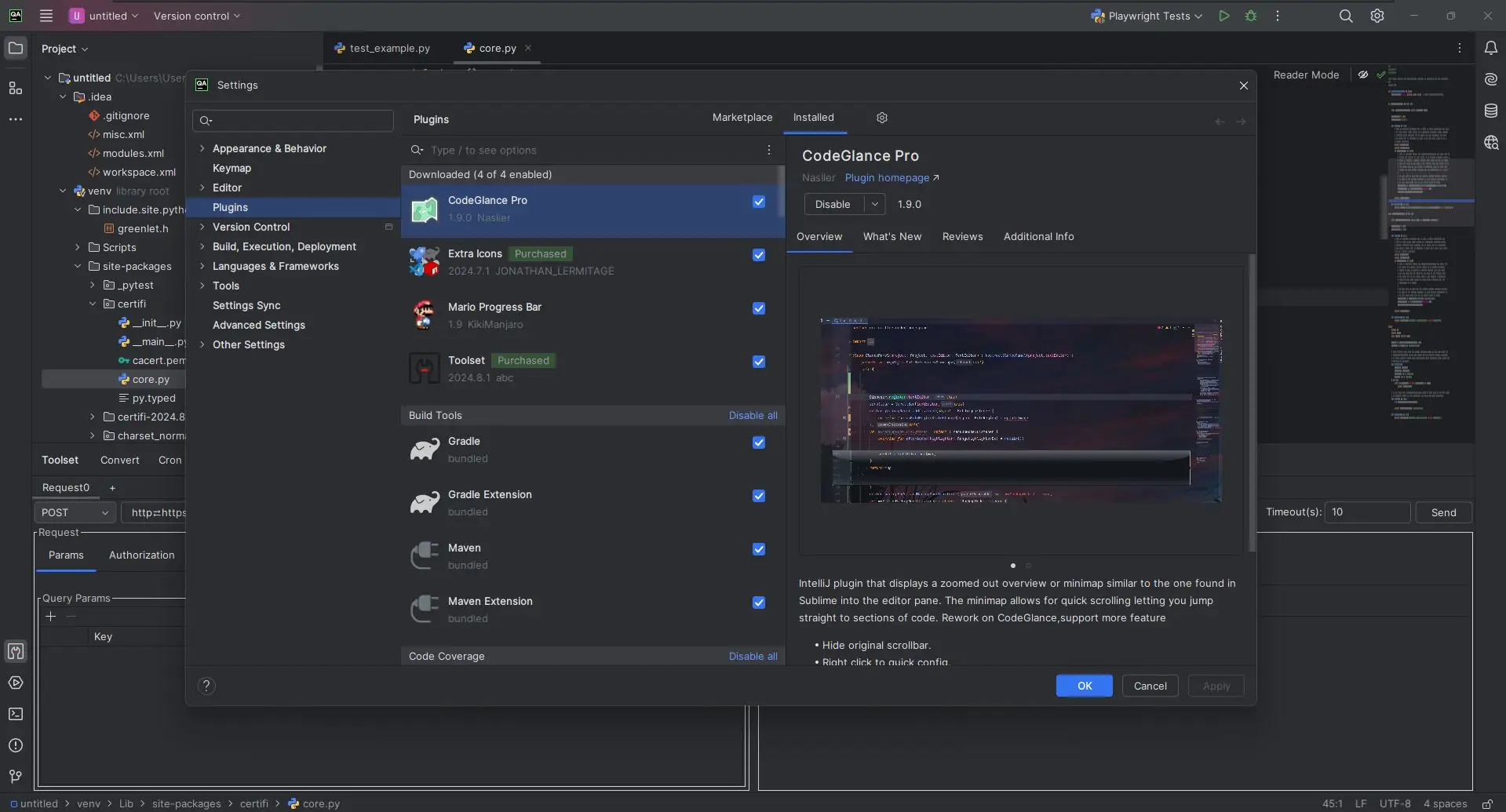The height and width of the screenshot is (812, 1506).
Task: Uncheck the Maven plugin
Action: pyautogui.click(x=759, y=549)
